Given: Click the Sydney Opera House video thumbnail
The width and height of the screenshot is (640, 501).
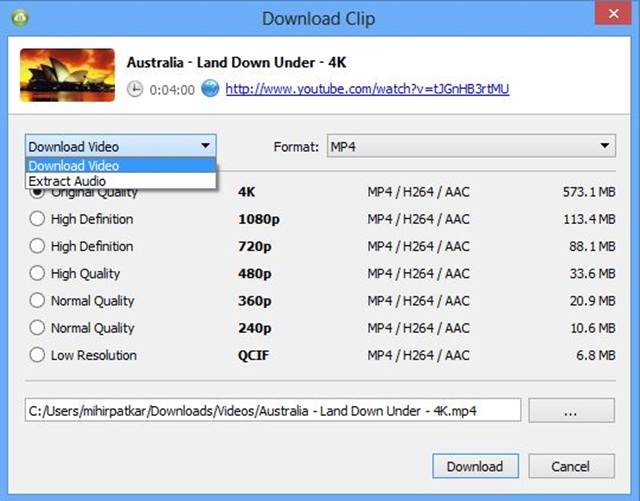Looking at the screenshot, I should point(67,75).
